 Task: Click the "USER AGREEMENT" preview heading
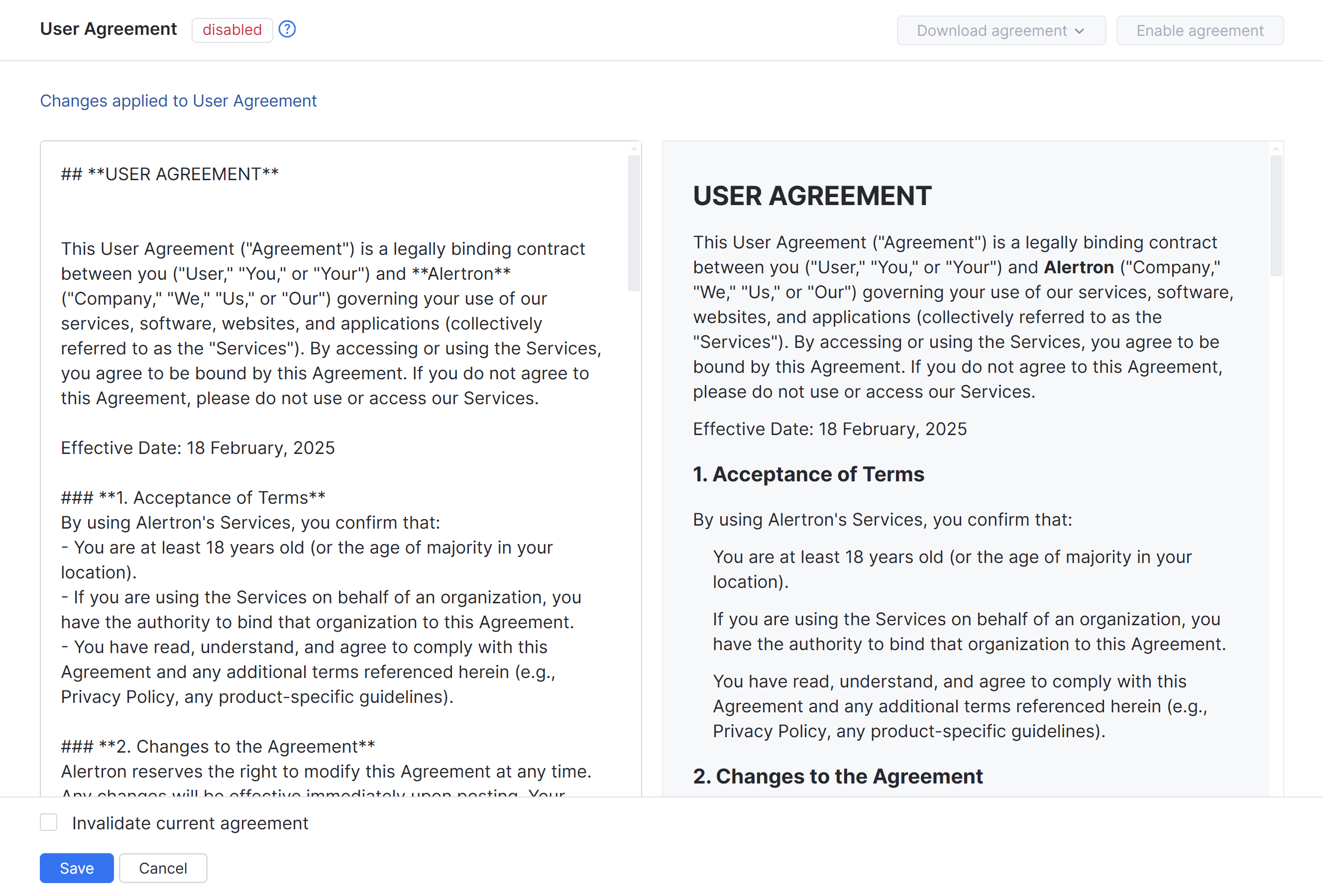812,196
